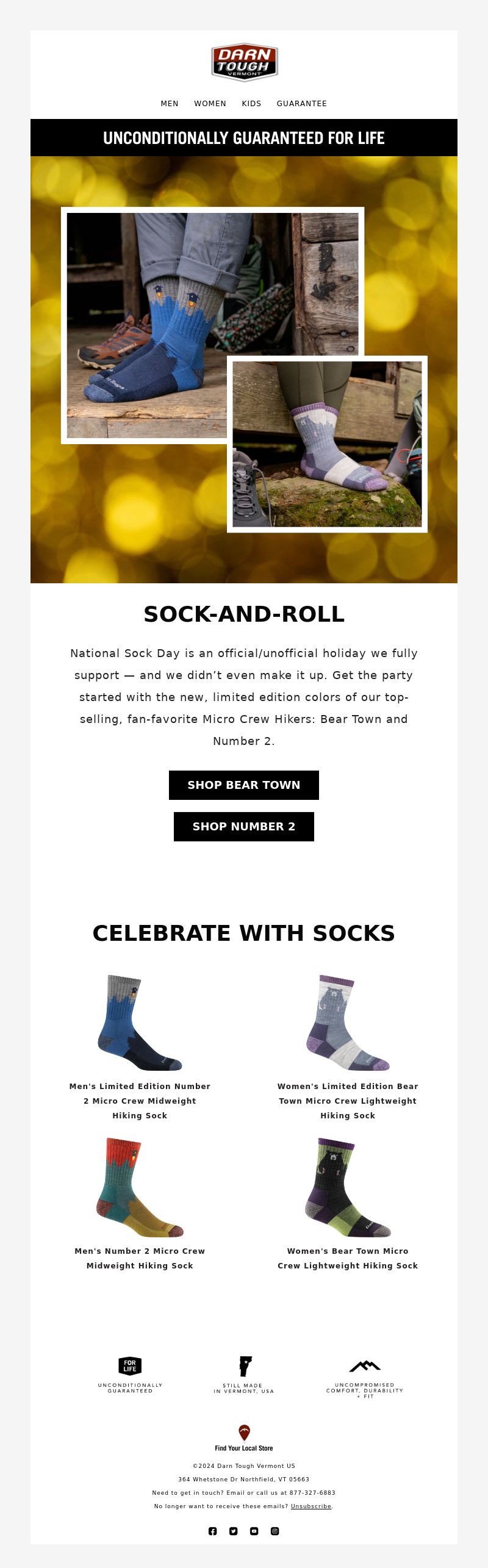Click the Unconditionally Guaranteed For Life banner
This screenshot has height=1568, width=488.
click(x=244, y=138)
